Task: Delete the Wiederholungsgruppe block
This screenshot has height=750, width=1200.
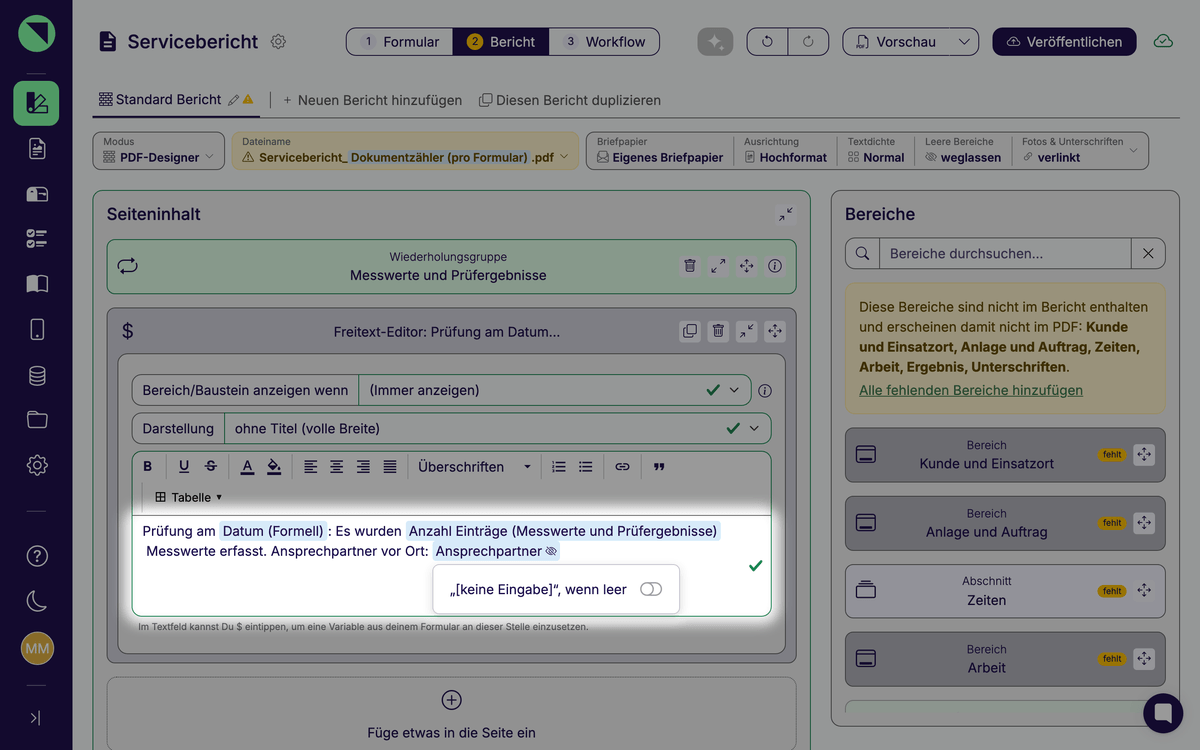Action: point(690,266)
